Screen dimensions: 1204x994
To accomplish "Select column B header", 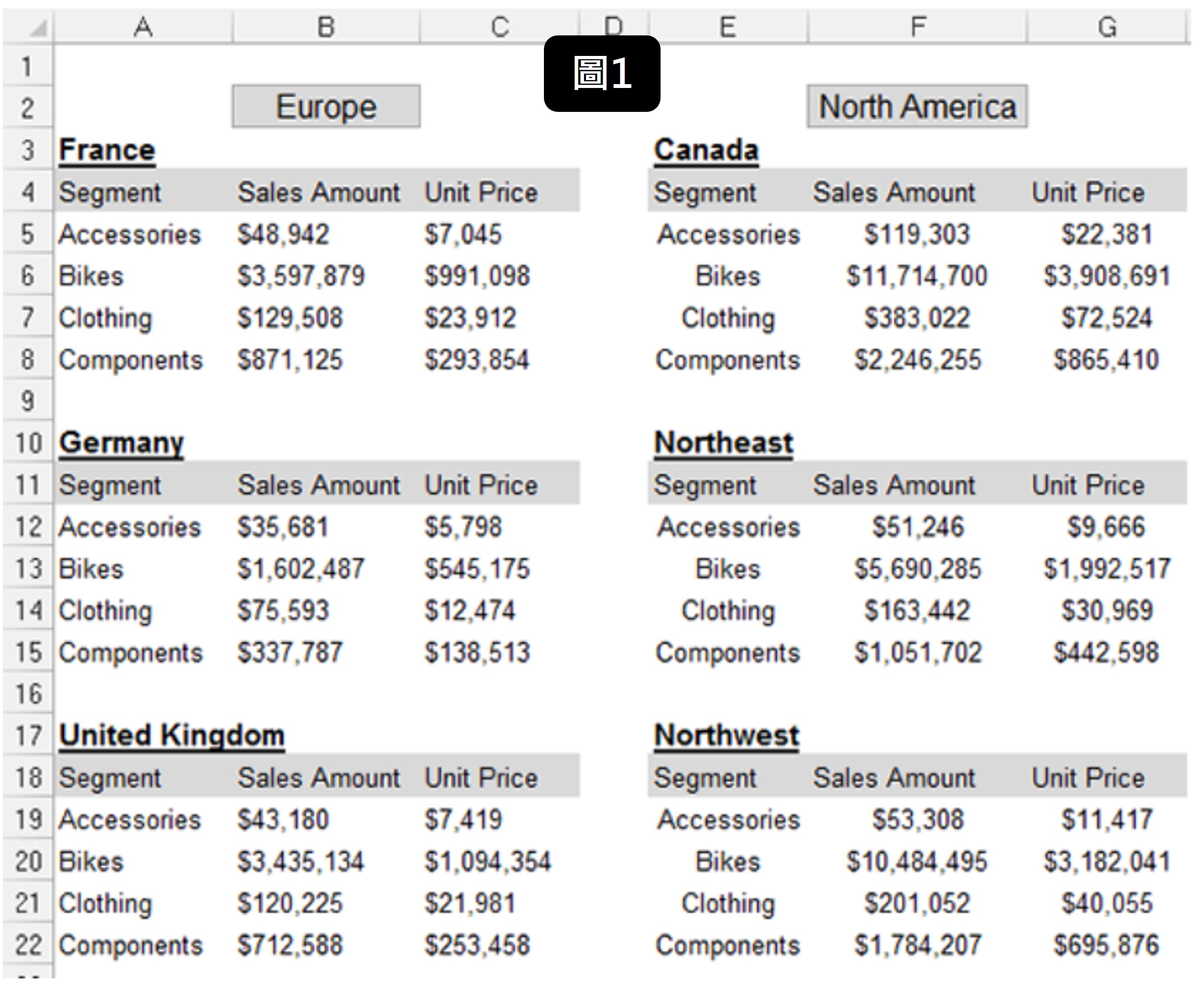I will (x=326, y=27).
